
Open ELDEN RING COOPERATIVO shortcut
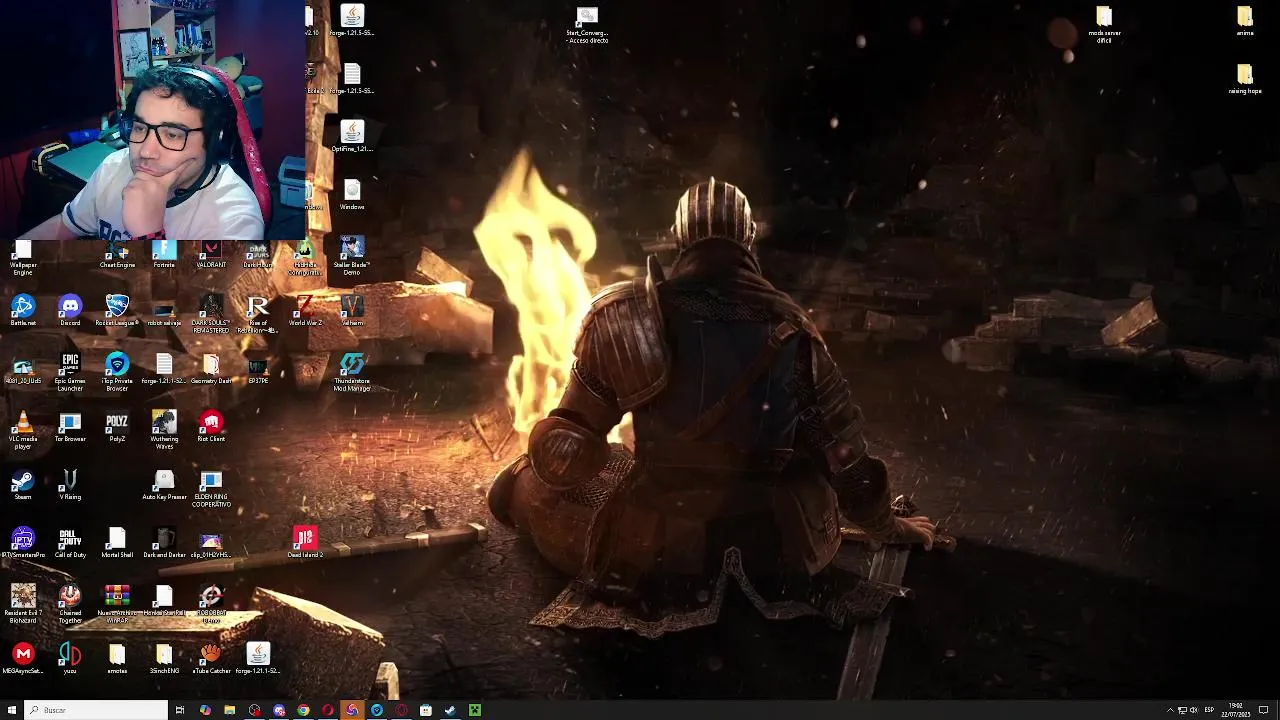[x=211, y=488]
